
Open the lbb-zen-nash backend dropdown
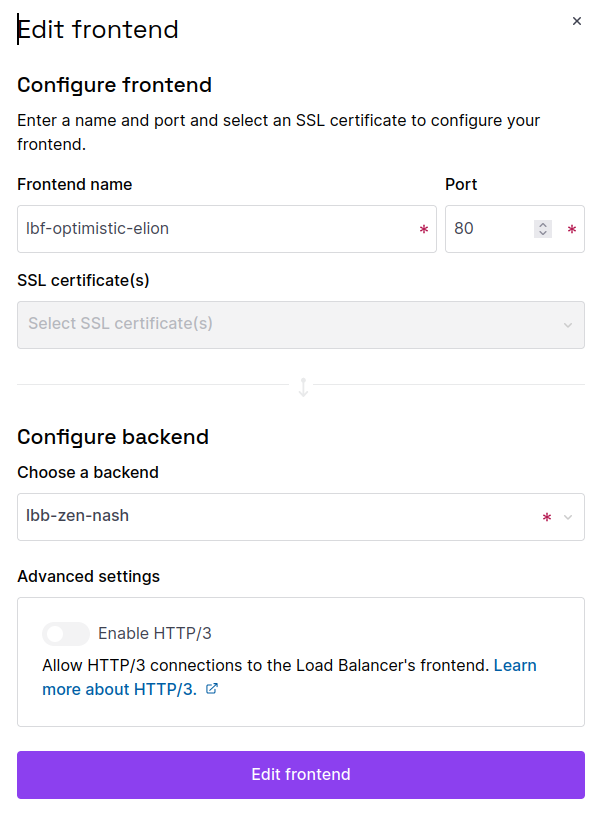point(280,517)
